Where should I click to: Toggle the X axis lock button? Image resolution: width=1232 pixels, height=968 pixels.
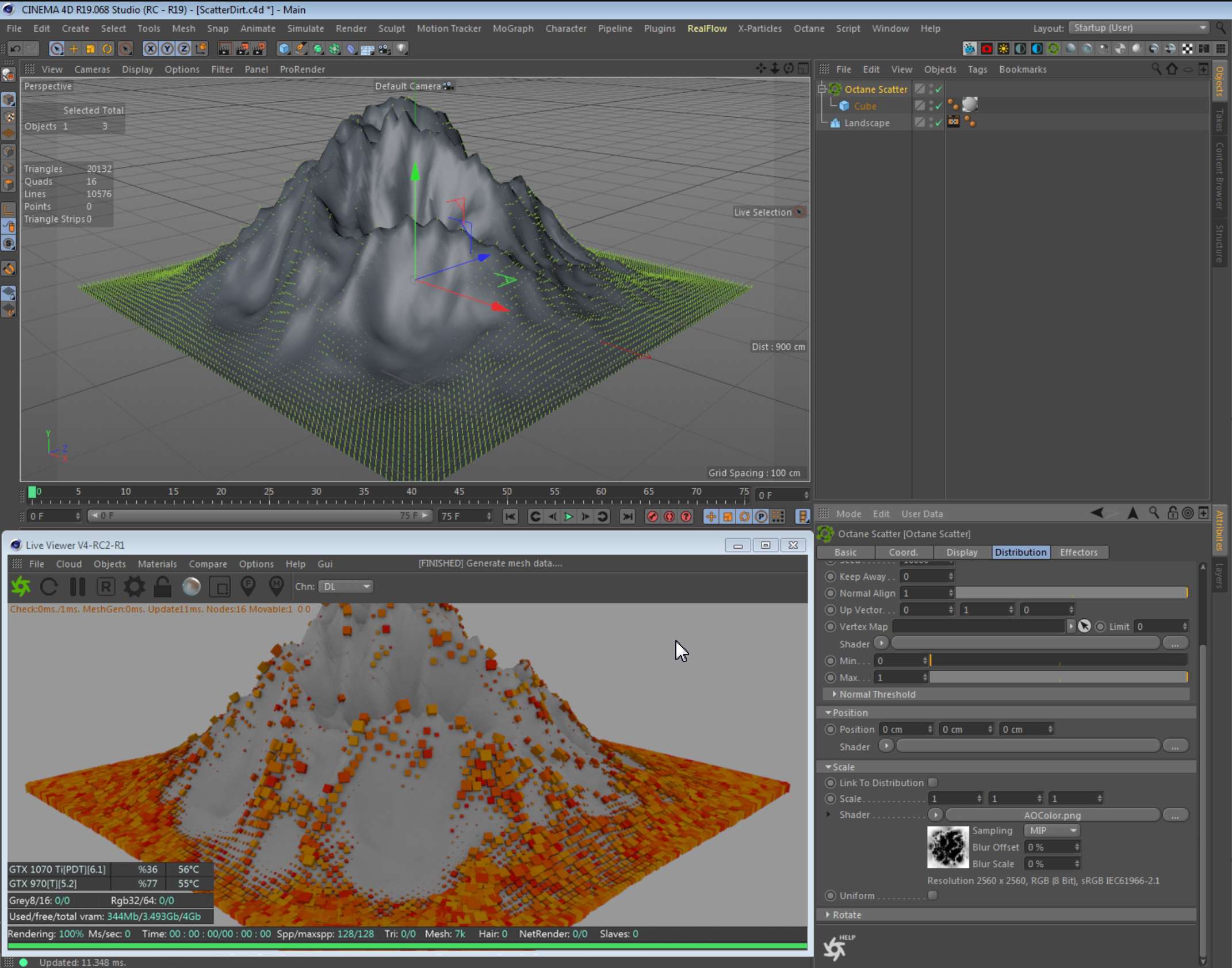[x=150, y=49]
